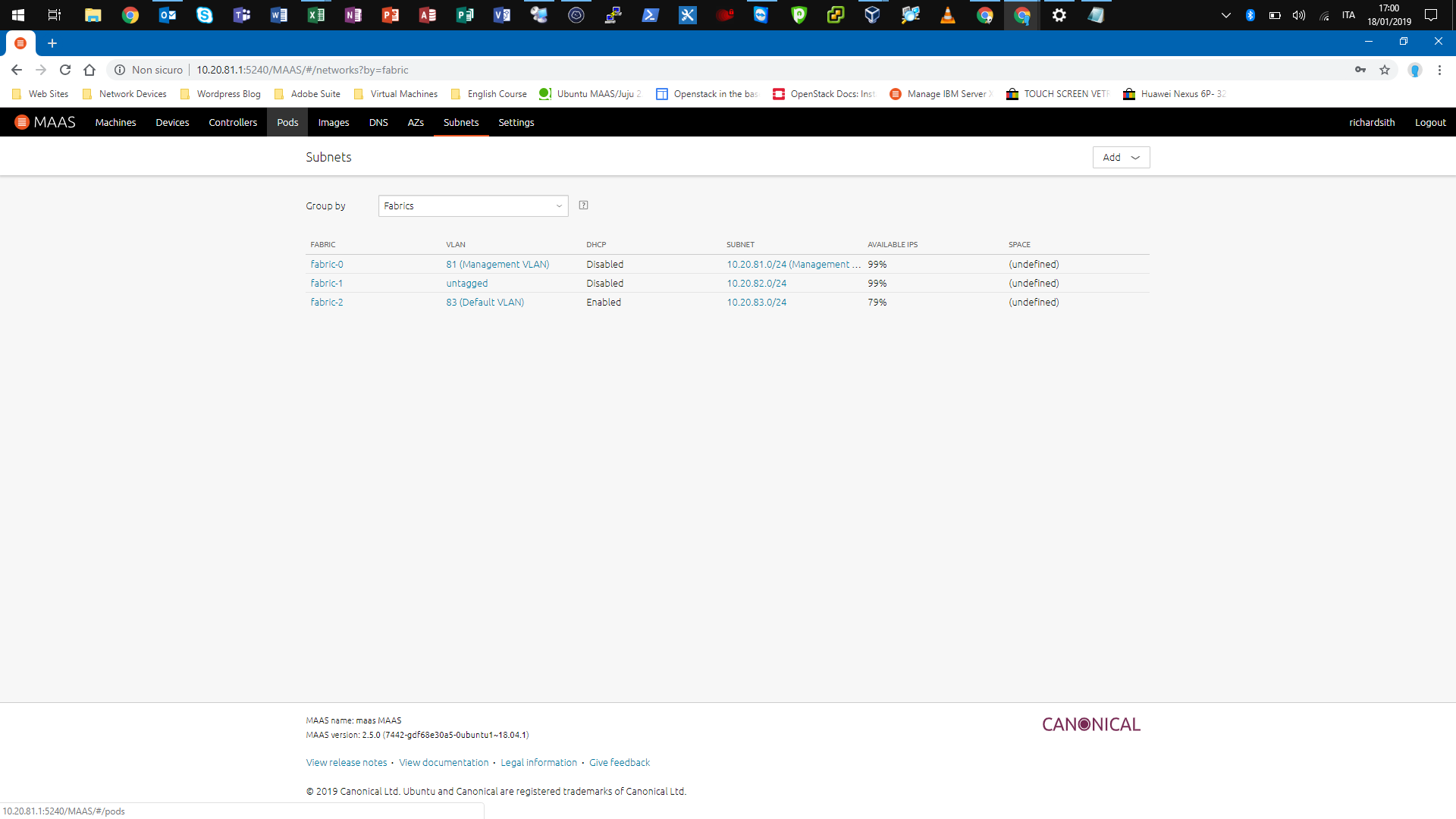Open VLC from Windows taskbar

(947, 15)
